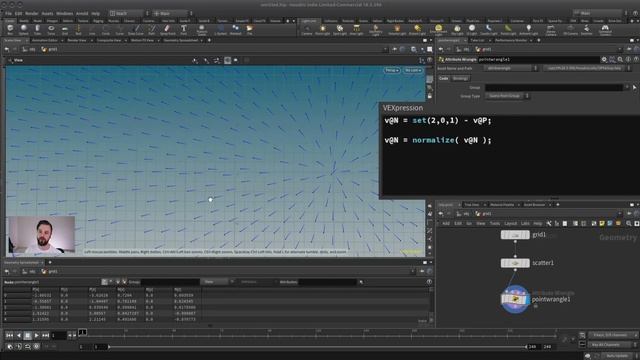Open Key All Channels dropdown

[x=613, y=344]
